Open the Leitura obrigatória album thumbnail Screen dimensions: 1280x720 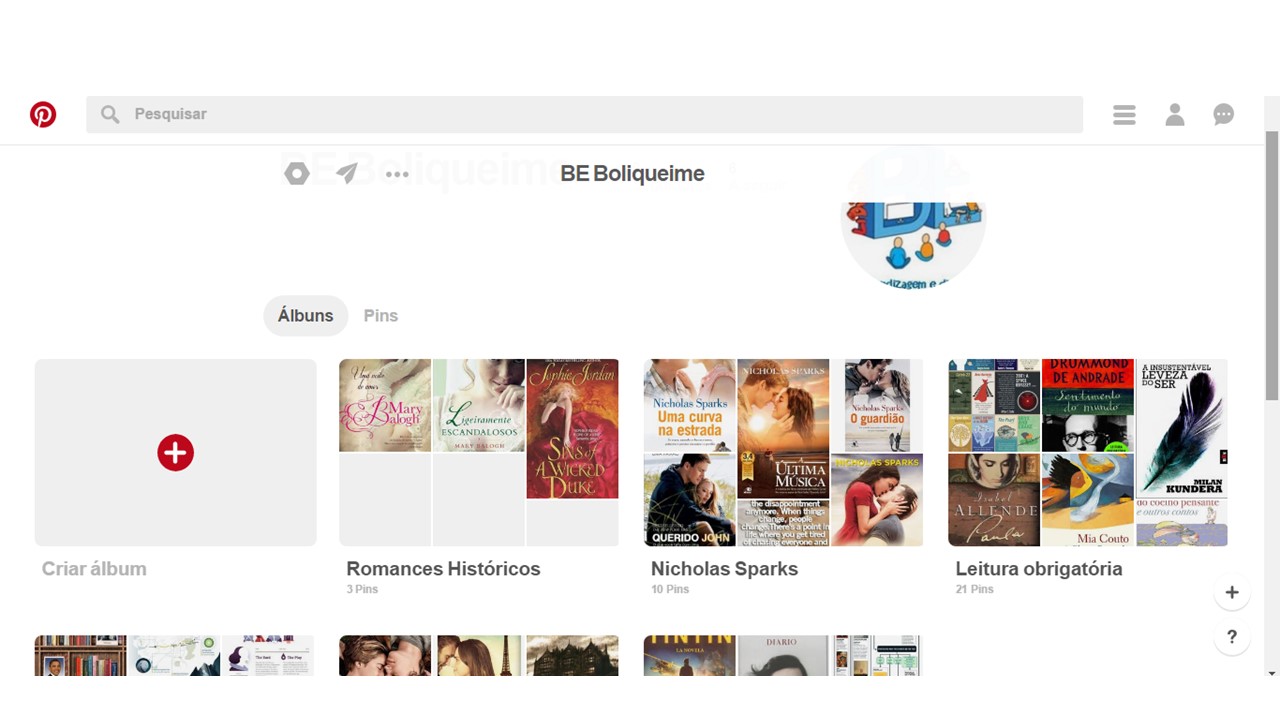pyautogui.click(x=1088, y=452)
